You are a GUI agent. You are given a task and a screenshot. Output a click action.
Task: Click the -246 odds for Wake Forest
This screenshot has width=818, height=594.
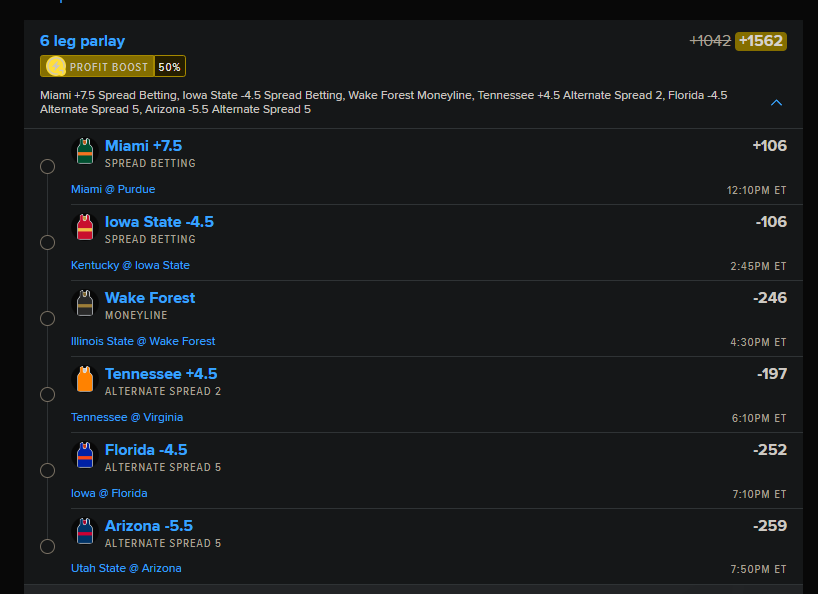pyautogui.click(x=770, y=298)
